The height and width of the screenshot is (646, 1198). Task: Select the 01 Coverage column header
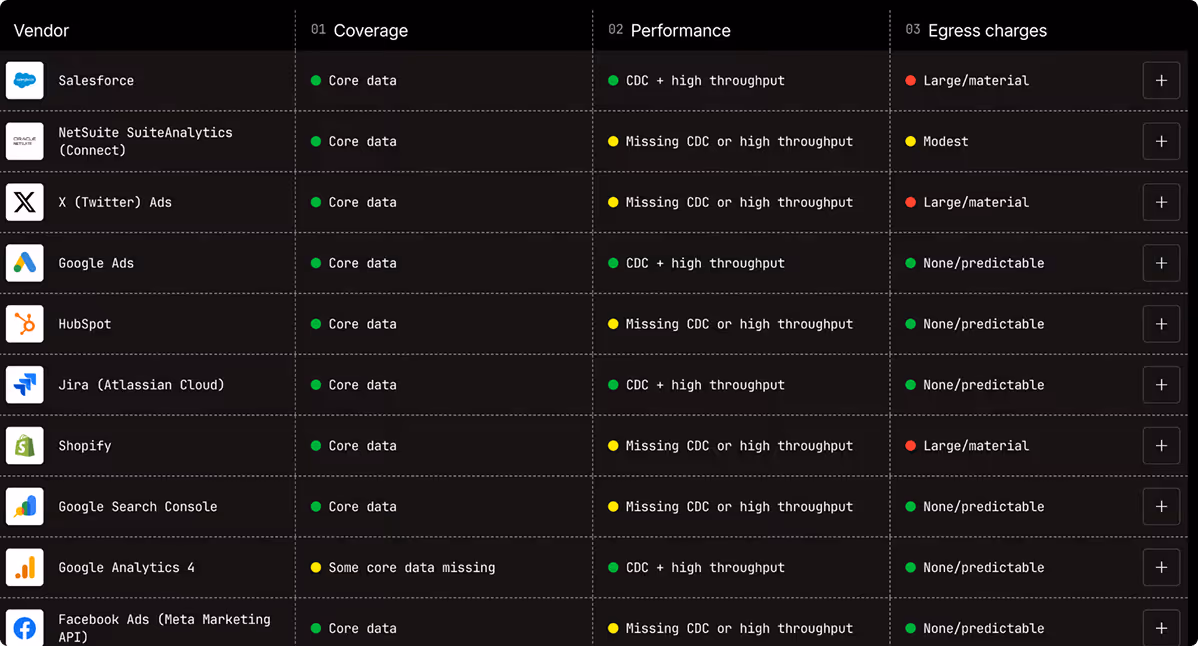(x=359, y=31)
